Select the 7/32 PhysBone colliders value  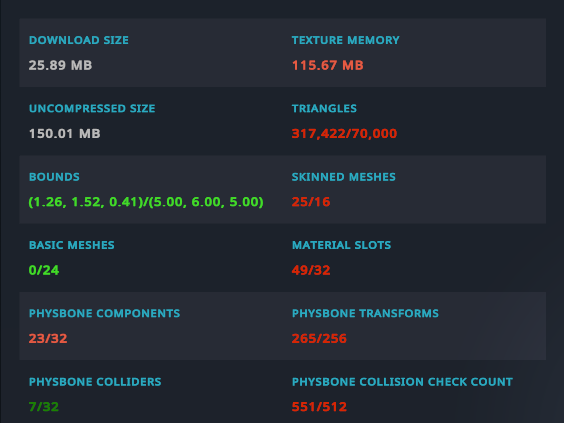point(44,407)
